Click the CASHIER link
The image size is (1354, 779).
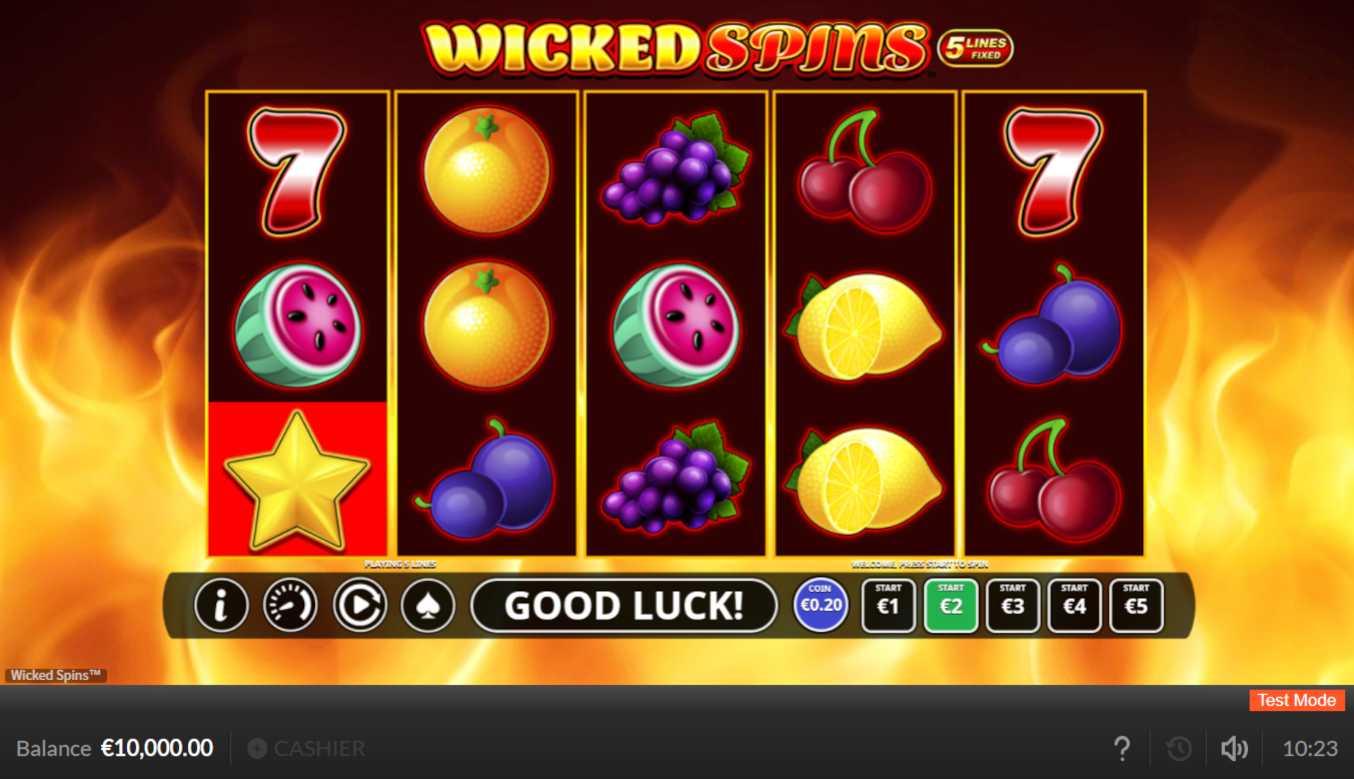[x=306, y=748]
